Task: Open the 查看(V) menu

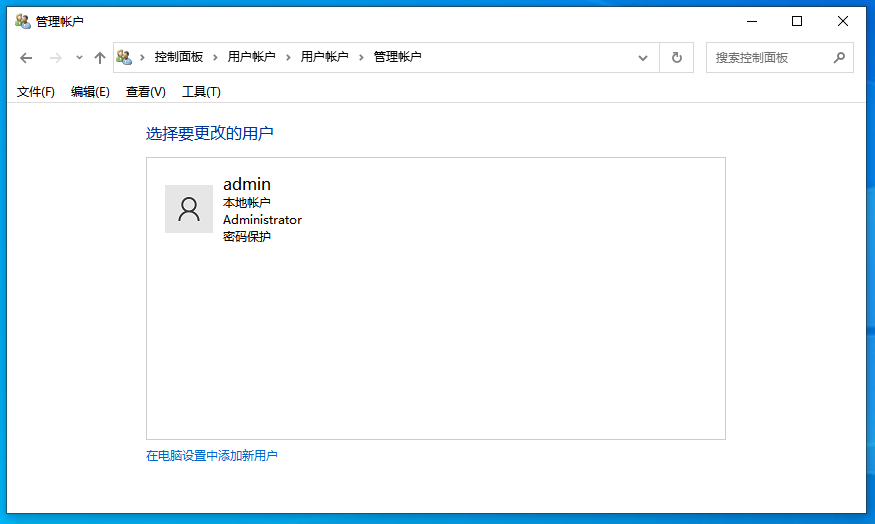Action: click(x=145, y=92)
